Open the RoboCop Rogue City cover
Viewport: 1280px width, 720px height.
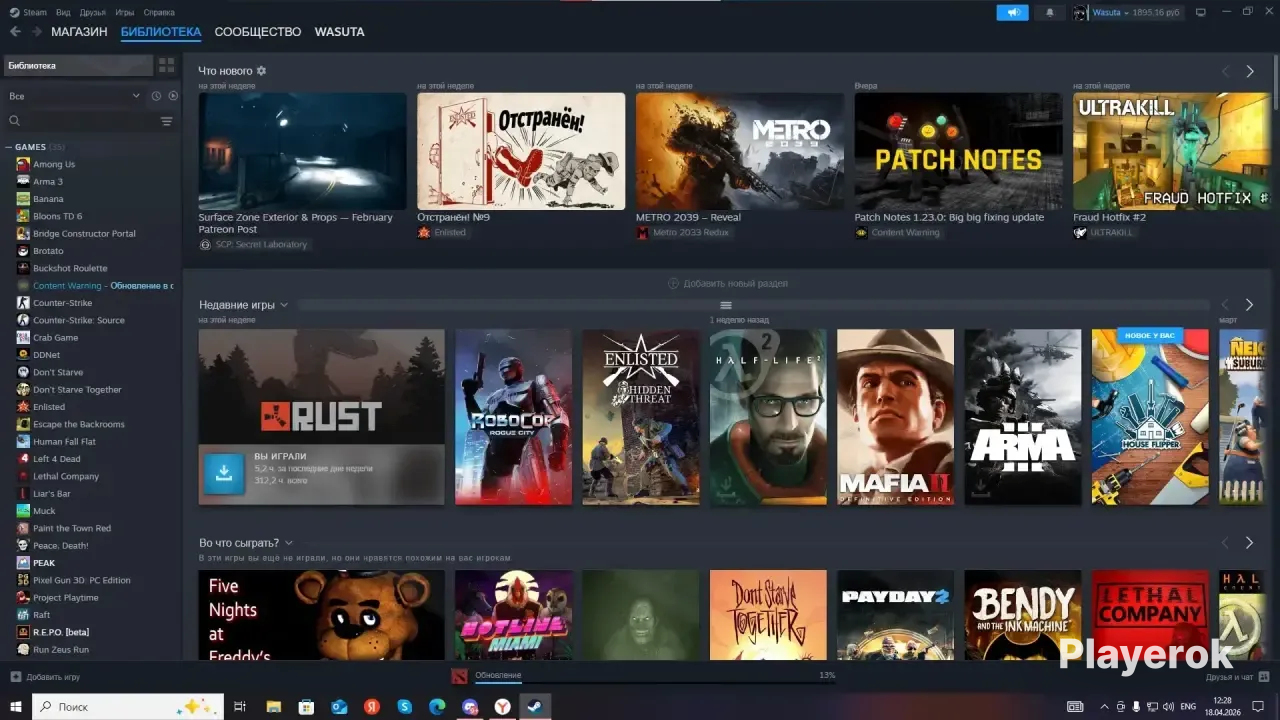click(514, 417)
